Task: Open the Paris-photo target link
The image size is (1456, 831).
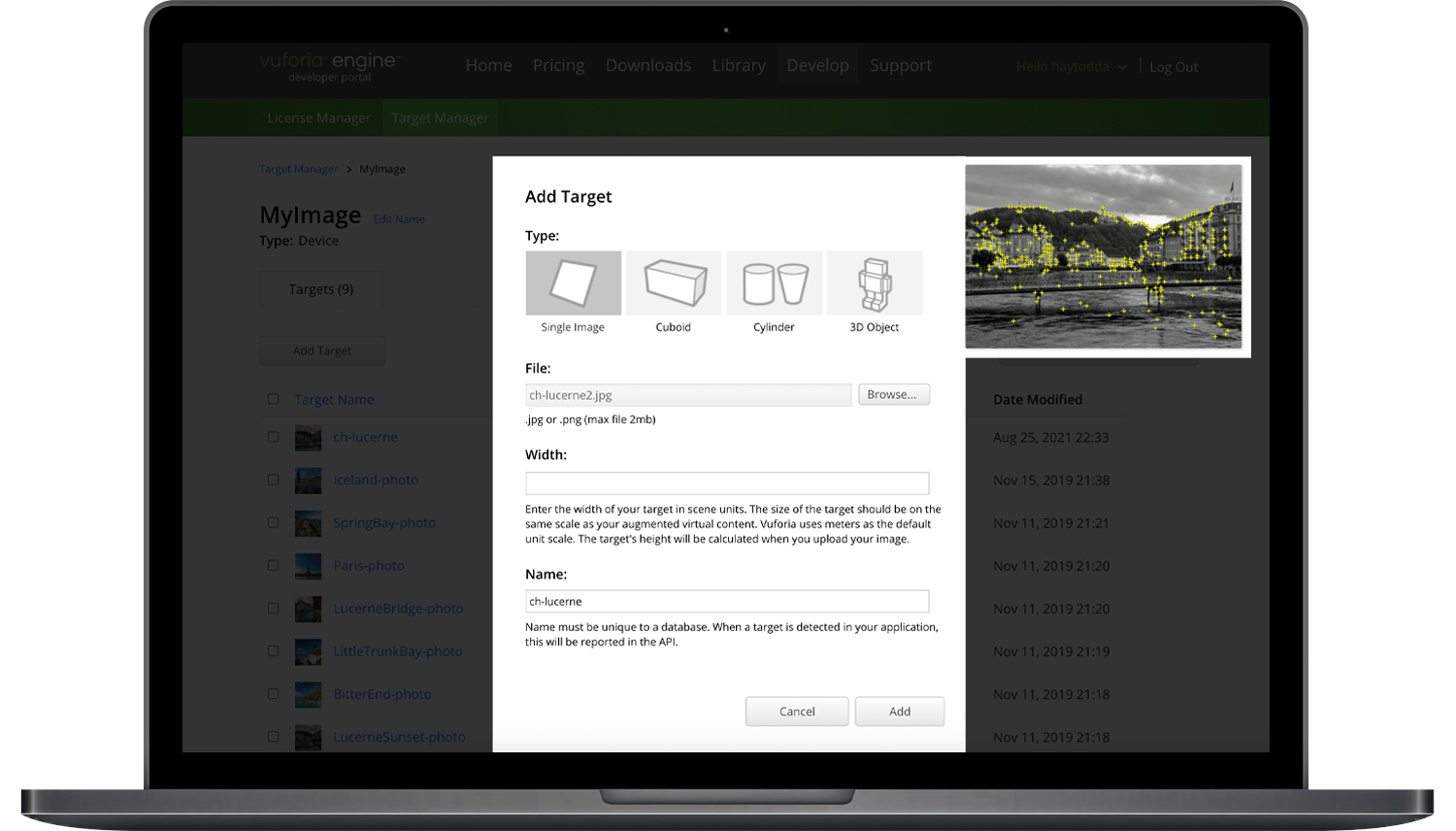Action: (x=369, y=565)
